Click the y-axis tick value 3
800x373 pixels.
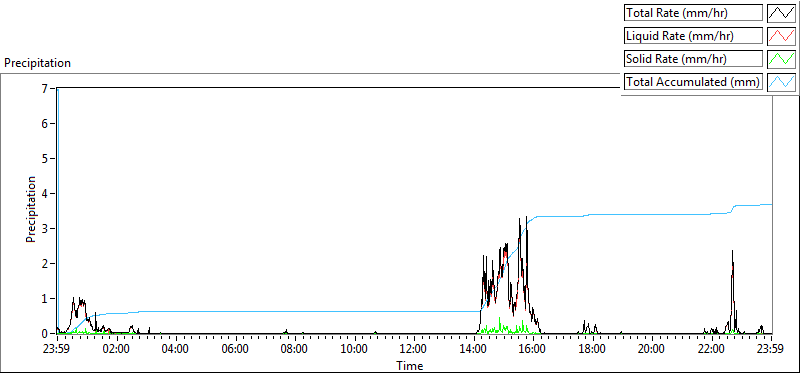coord(44,229)
